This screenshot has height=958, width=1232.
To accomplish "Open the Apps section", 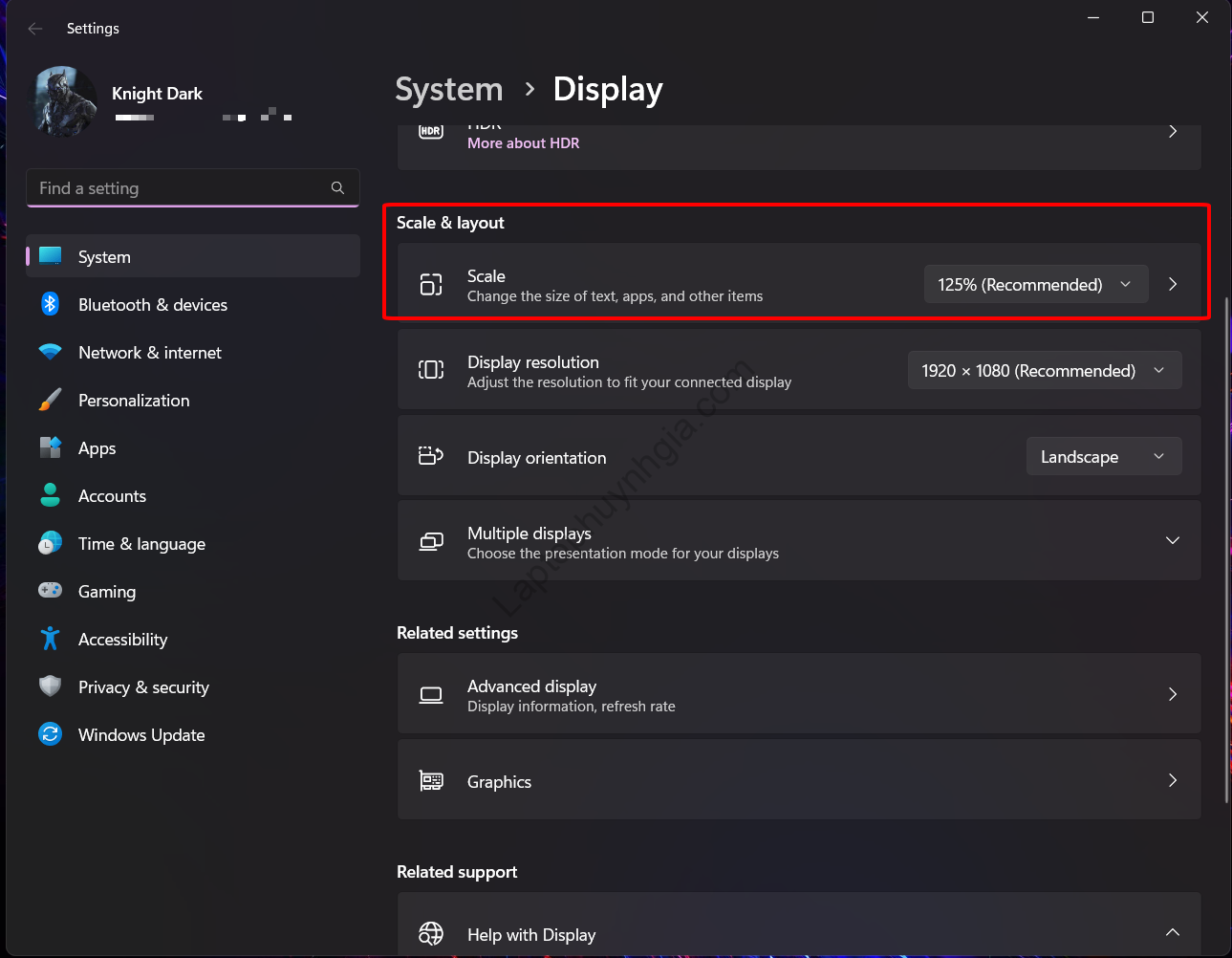I will tap(193, 448).
